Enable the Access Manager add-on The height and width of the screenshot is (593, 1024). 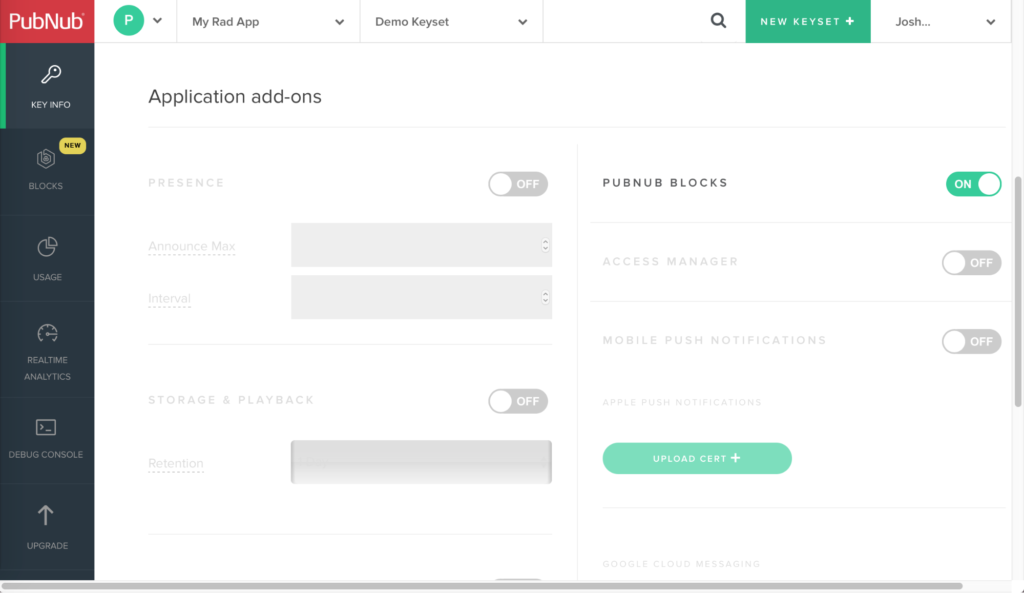coord(970,262)
